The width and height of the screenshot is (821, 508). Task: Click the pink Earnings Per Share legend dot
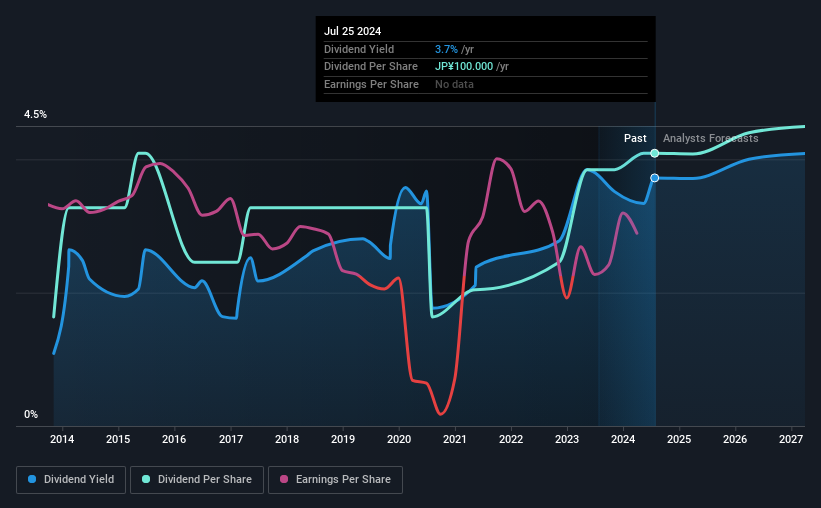[284, 479]
